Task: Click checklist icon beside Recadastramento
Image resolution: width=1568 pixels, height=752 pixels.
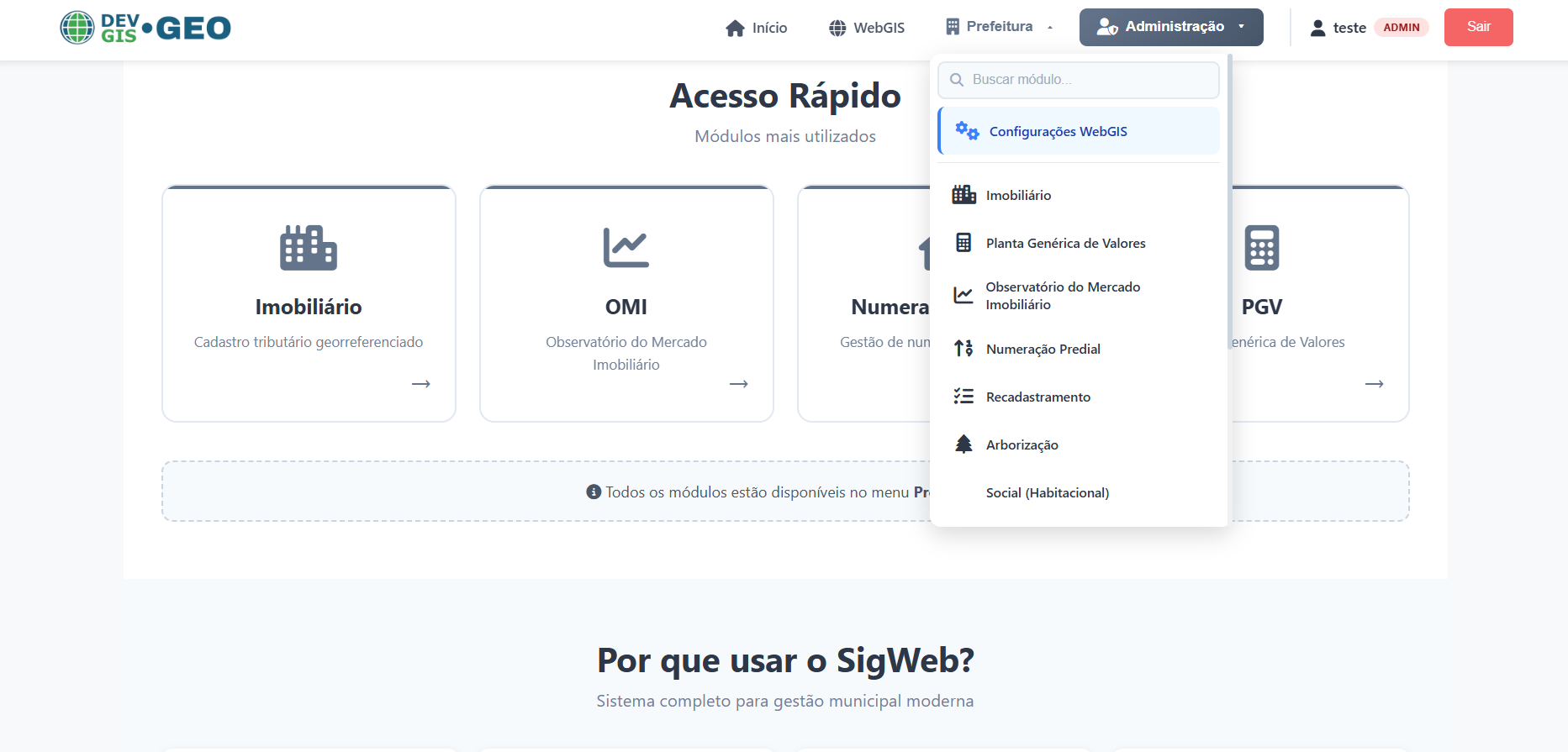Action: 964,397
